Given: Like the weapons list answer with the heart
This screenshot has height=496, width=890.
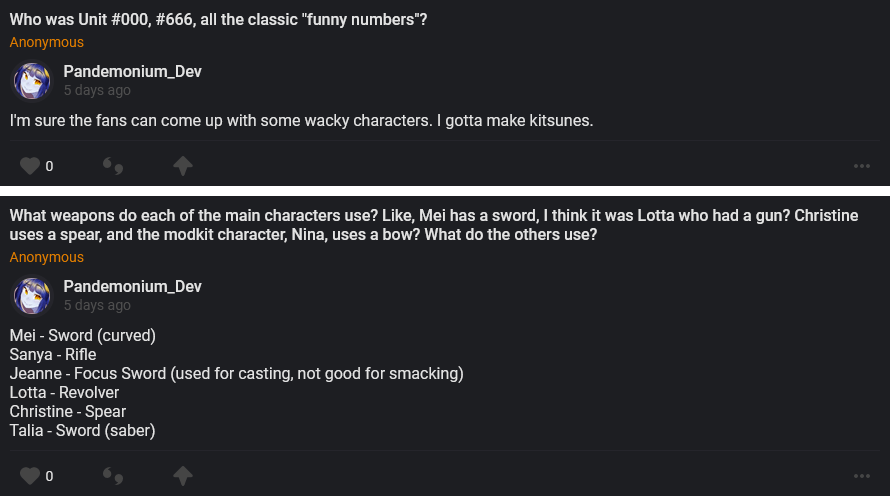Looking at the screenshot, I should [30, 476].
